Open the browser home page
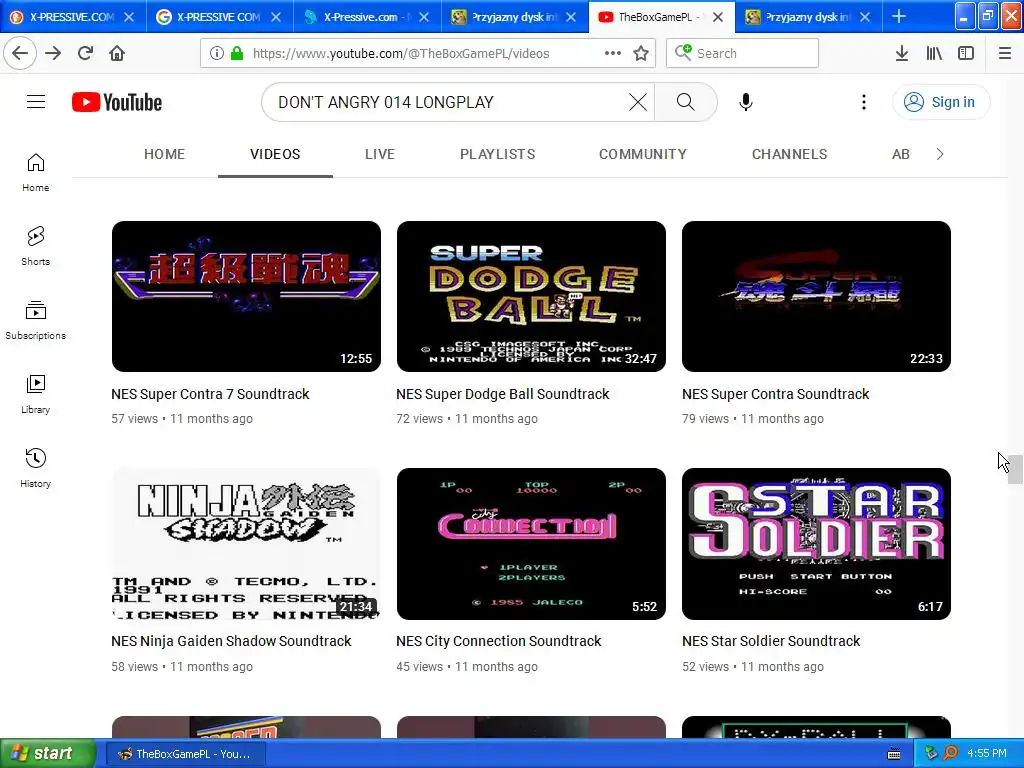1024x768 pixels. point(117,54)
